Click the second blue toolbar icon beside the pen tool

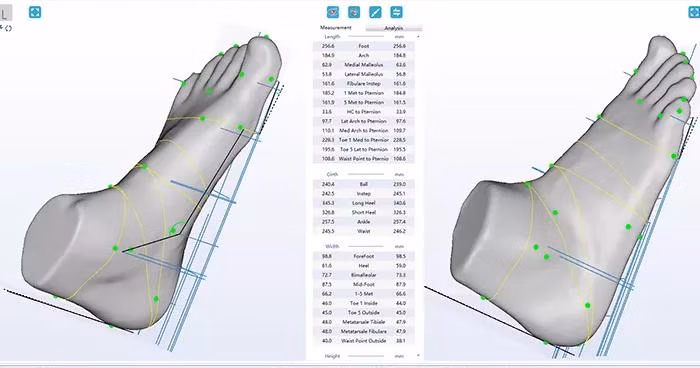(x=354, y=12)
